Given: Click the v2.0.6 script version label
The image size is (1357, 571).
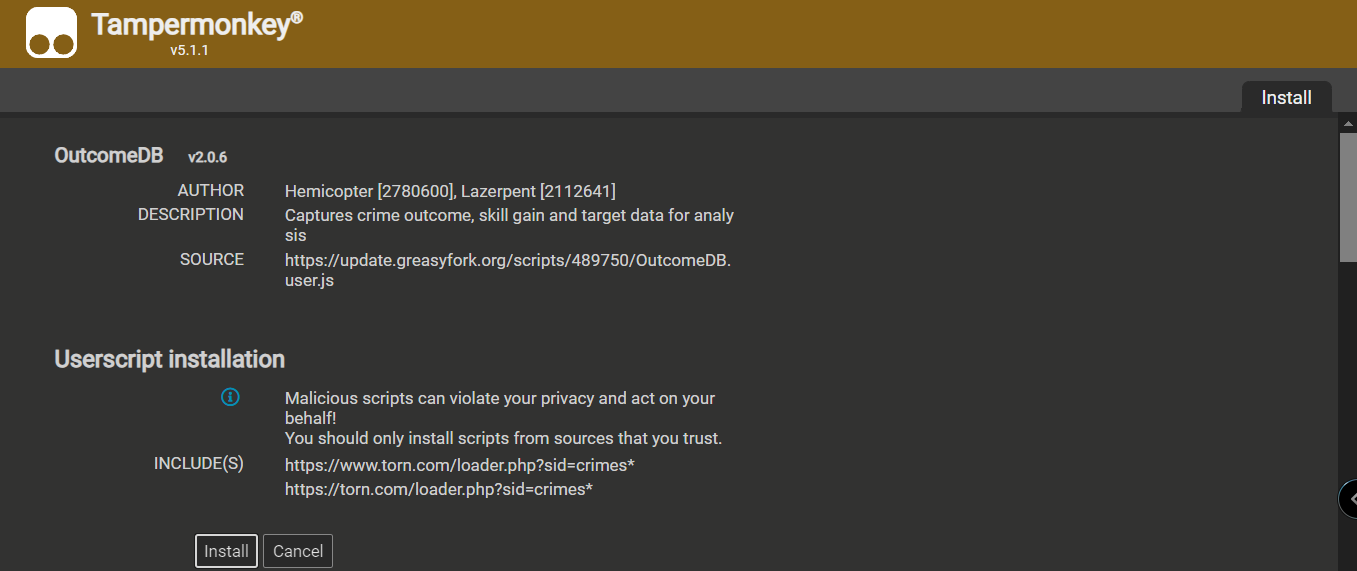Looking at the screenshot, I should coord(208,157).
